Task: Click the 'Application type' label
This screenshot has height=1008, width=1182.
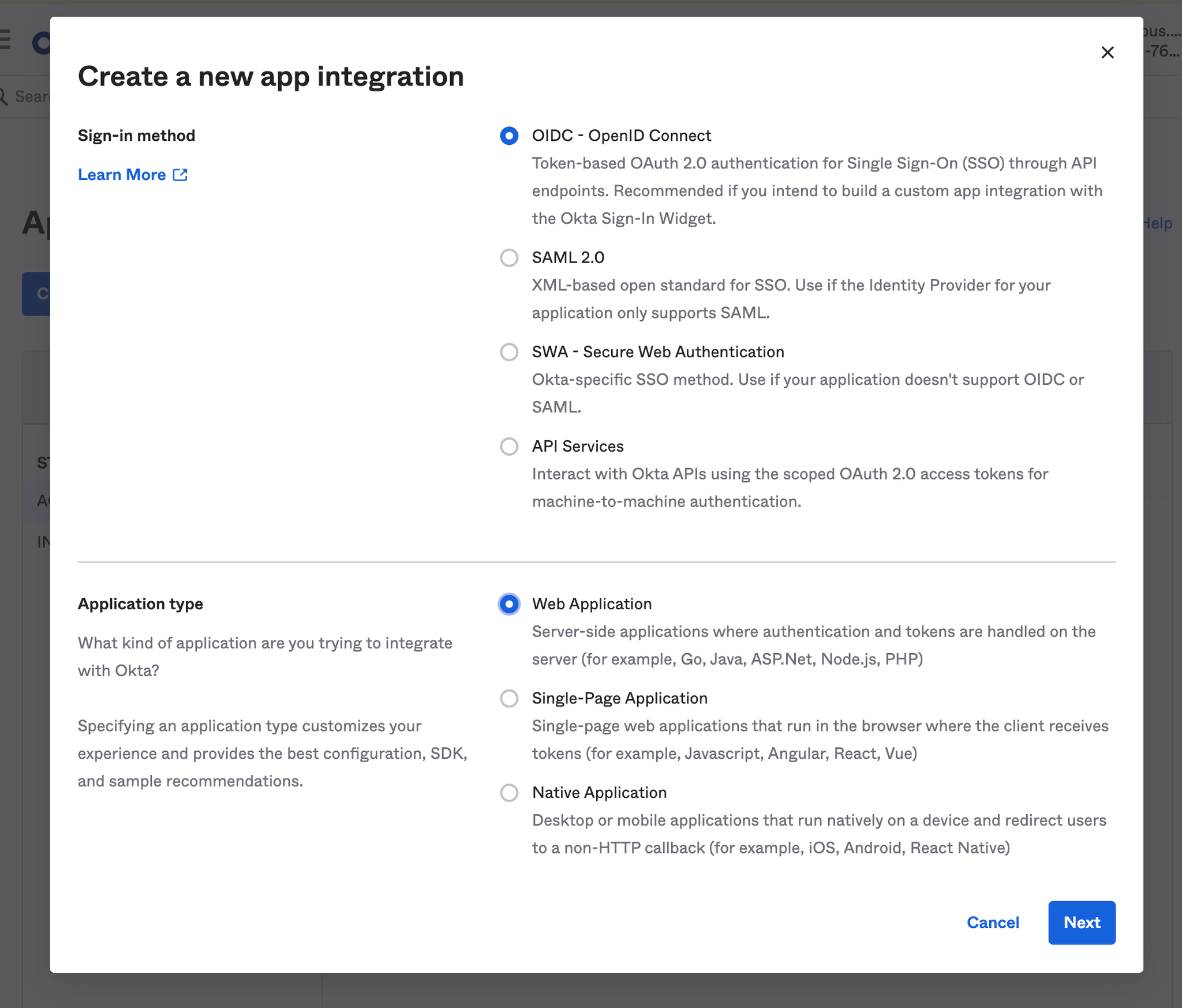Action: (x=140, y=604)
